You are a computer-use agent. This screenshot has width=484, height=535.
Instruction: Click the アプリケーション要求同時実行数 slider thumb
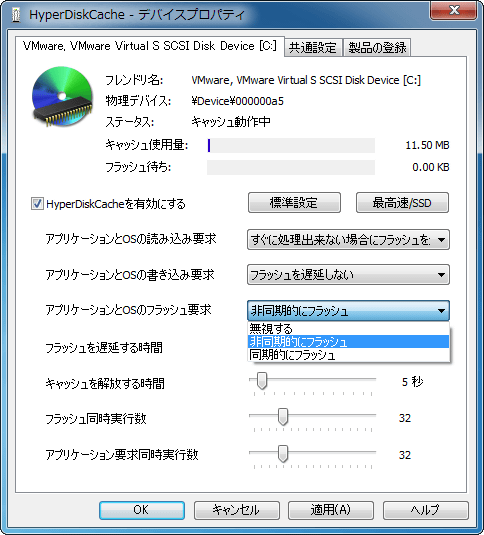(x=283, y=453)
